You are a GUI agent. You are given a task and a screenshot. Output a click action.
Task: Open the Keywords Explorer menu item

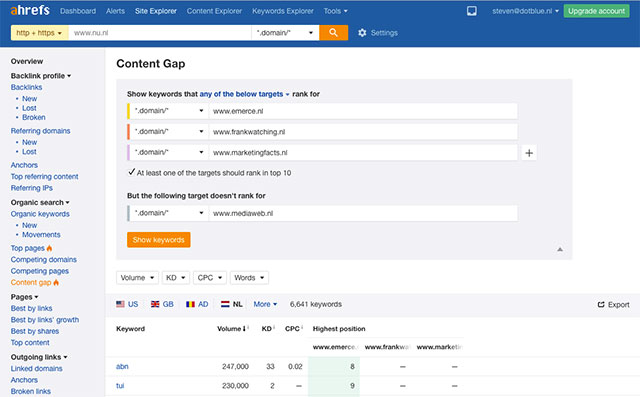click(283, 11)
